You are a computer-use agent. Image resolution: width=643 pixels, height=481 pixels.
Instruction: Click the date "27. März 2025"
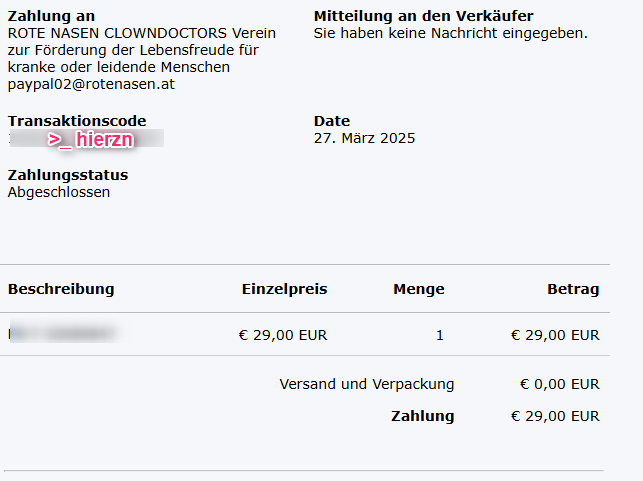(364, 138)
